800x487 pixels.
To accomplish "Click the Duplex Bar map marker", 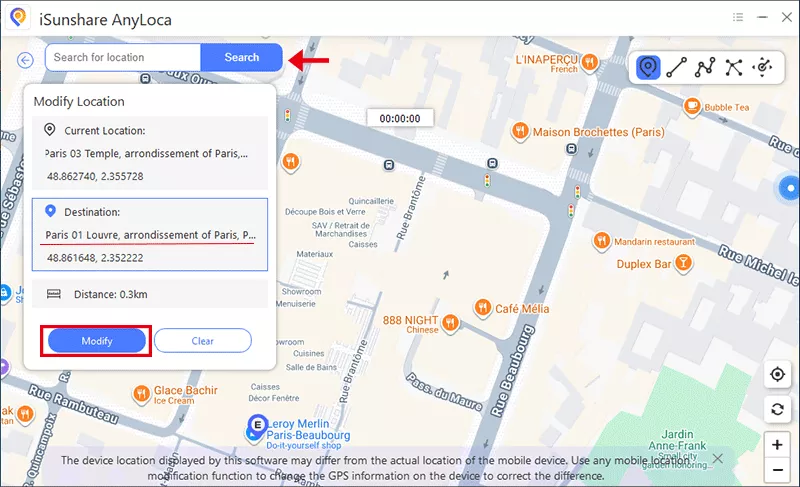I will 683,263.
